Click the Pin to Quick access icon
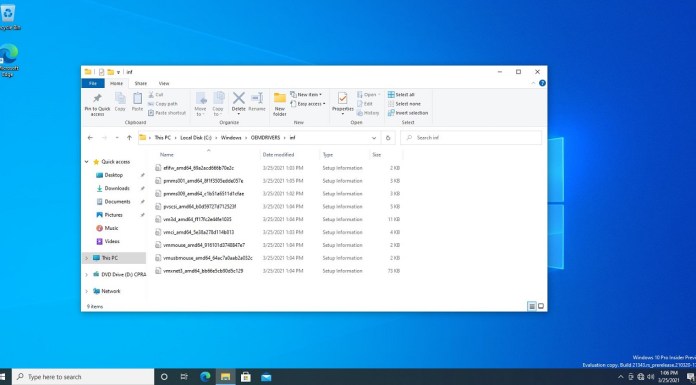 (97, 99)
